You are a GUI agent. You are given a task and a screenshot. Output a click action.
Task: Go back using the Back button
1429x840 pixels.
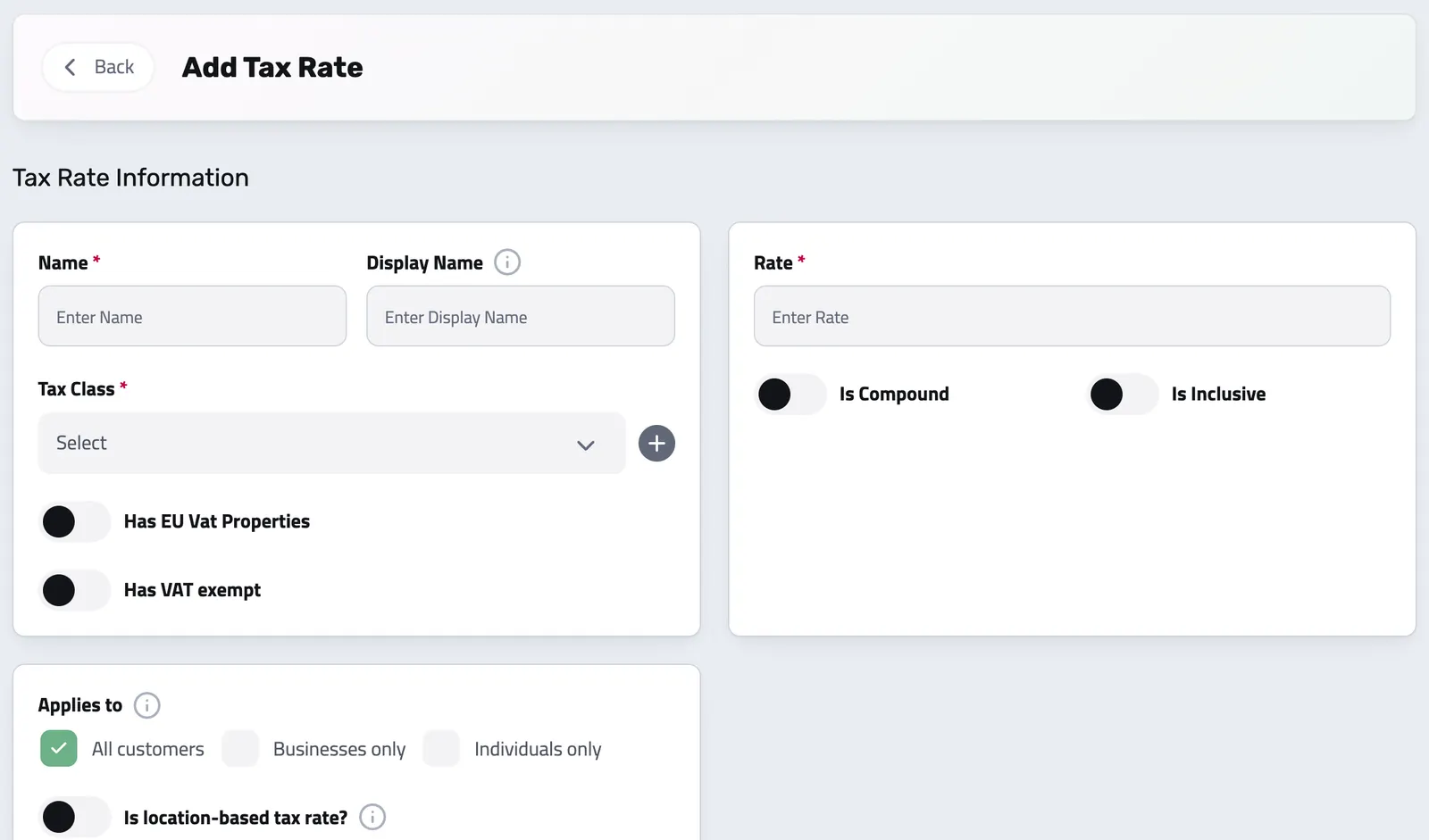coord(98,67)
